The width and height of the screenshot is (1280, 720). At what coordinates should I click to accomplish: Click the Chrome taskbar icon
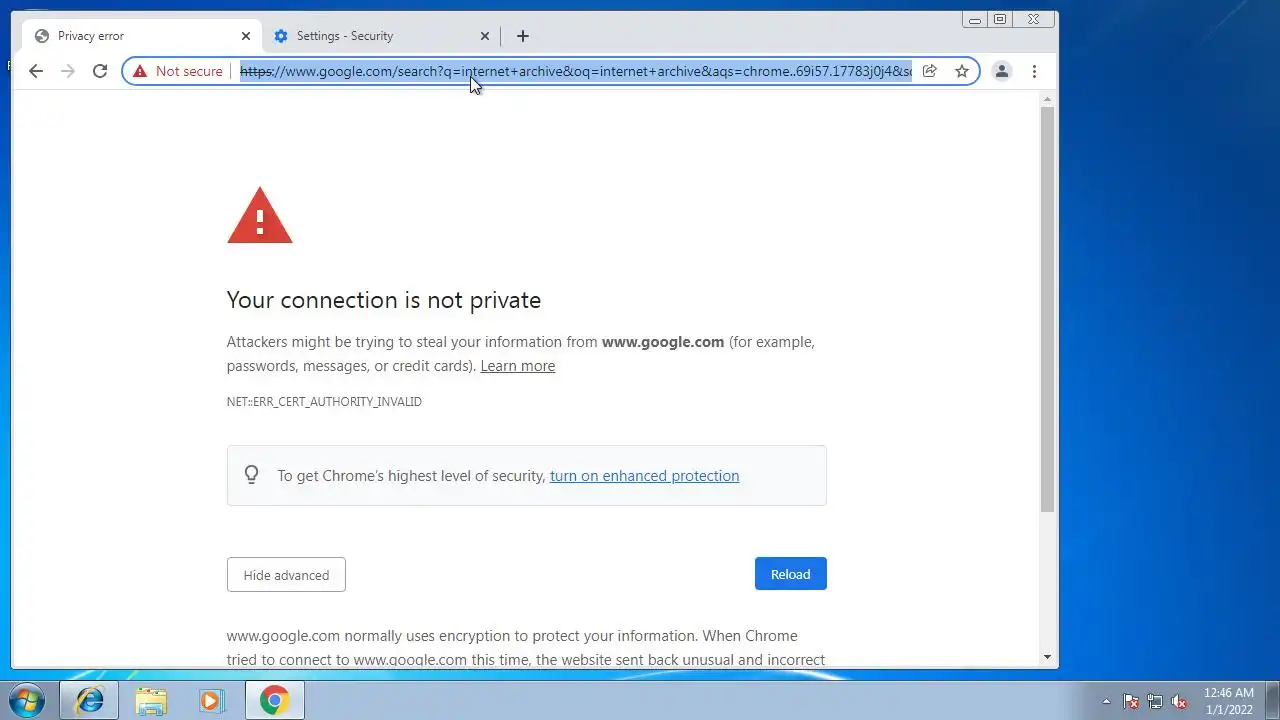[275, 700]
